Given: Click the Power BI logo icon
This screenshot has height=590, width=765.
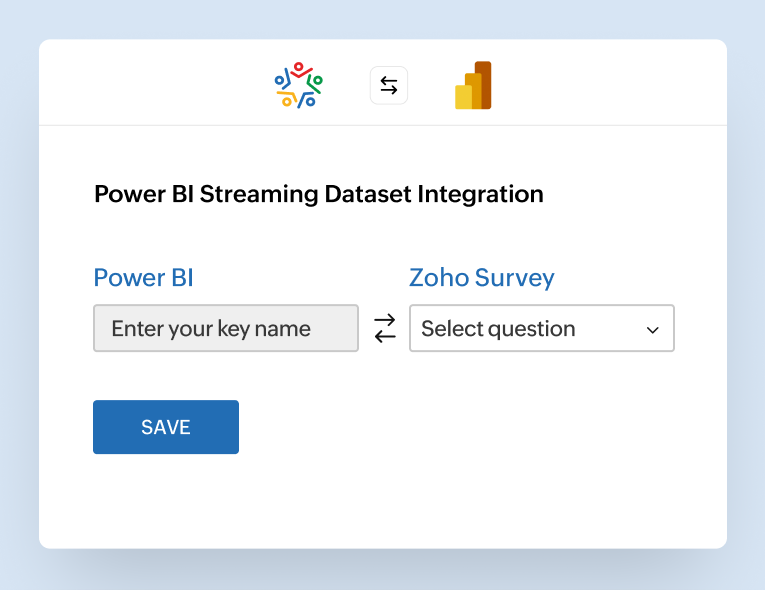Looking at the screenshot, I should tap(473, 85).
